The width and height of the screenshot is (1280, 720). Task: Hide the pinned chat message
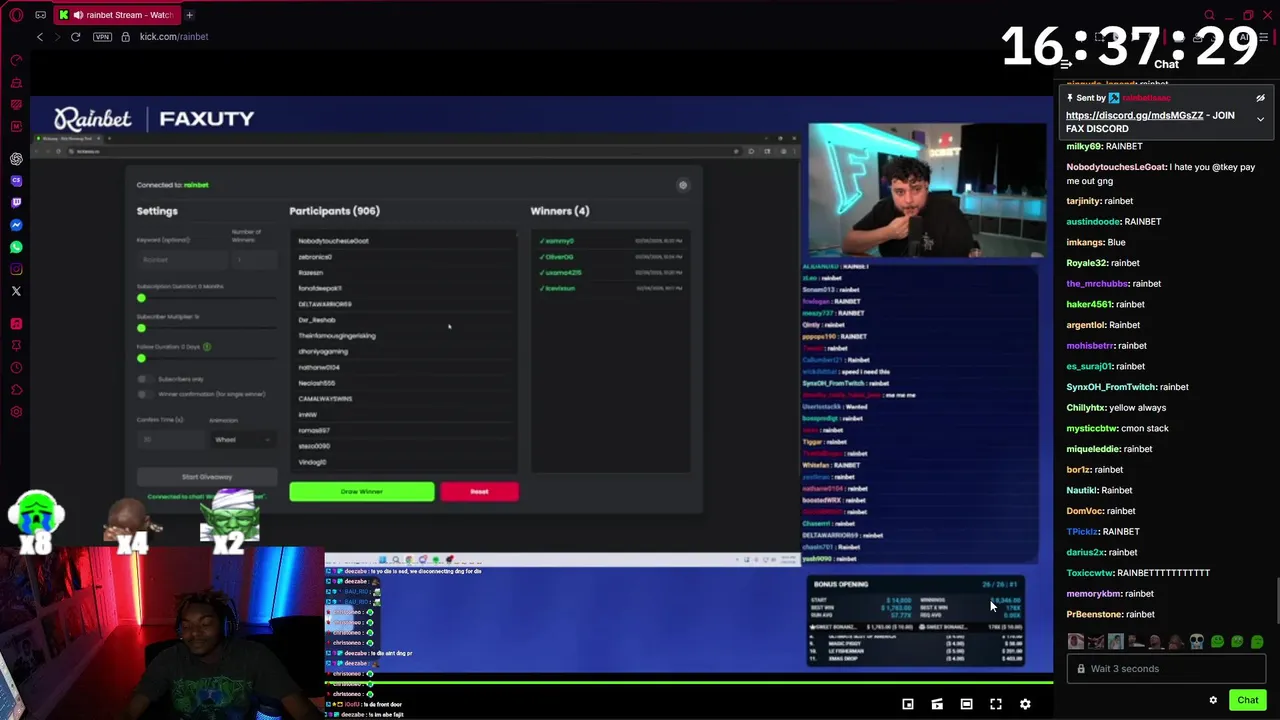pyautogui.click(x=1260, y=98)
